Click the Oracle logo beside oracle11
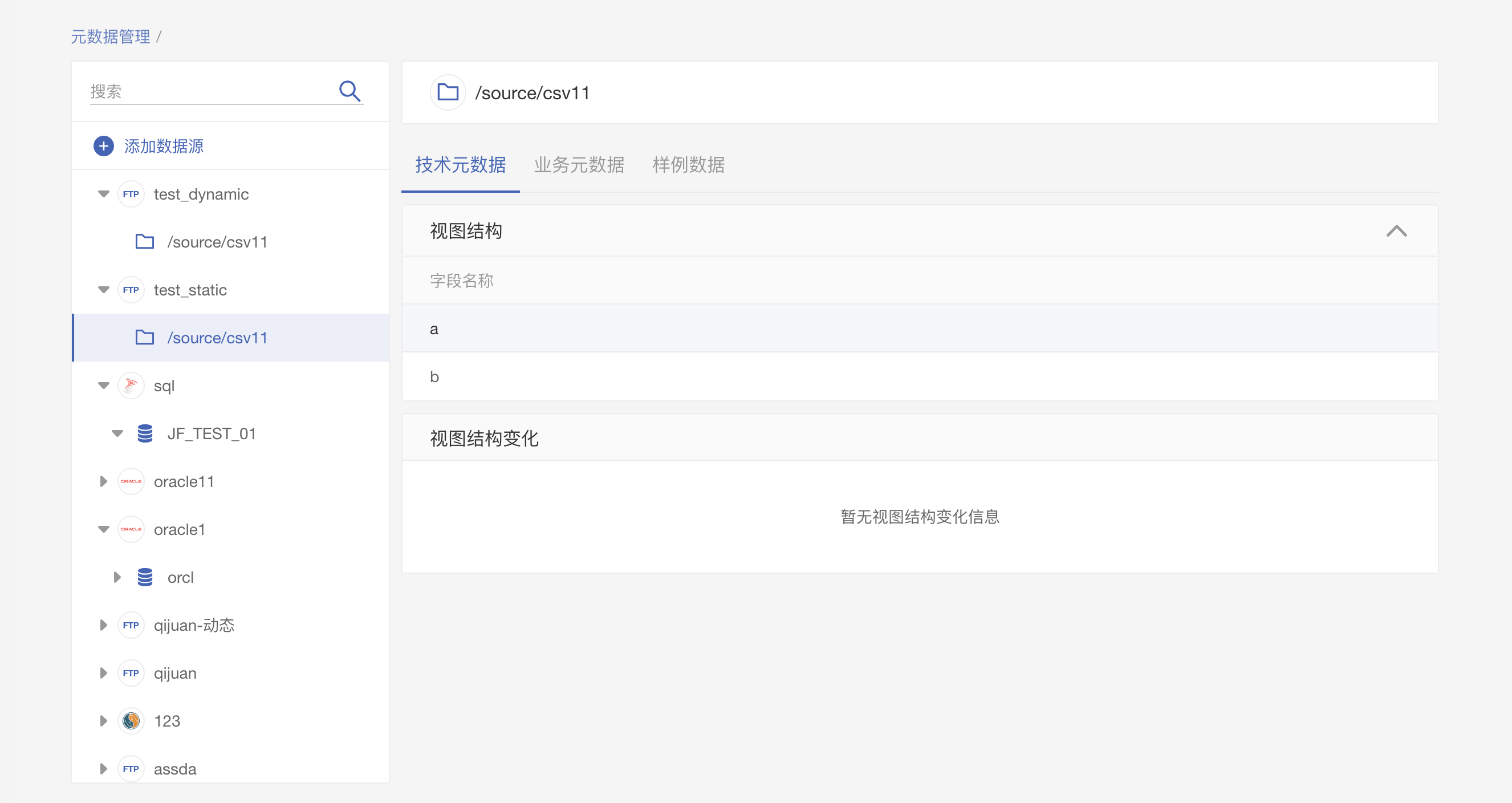 131,481
